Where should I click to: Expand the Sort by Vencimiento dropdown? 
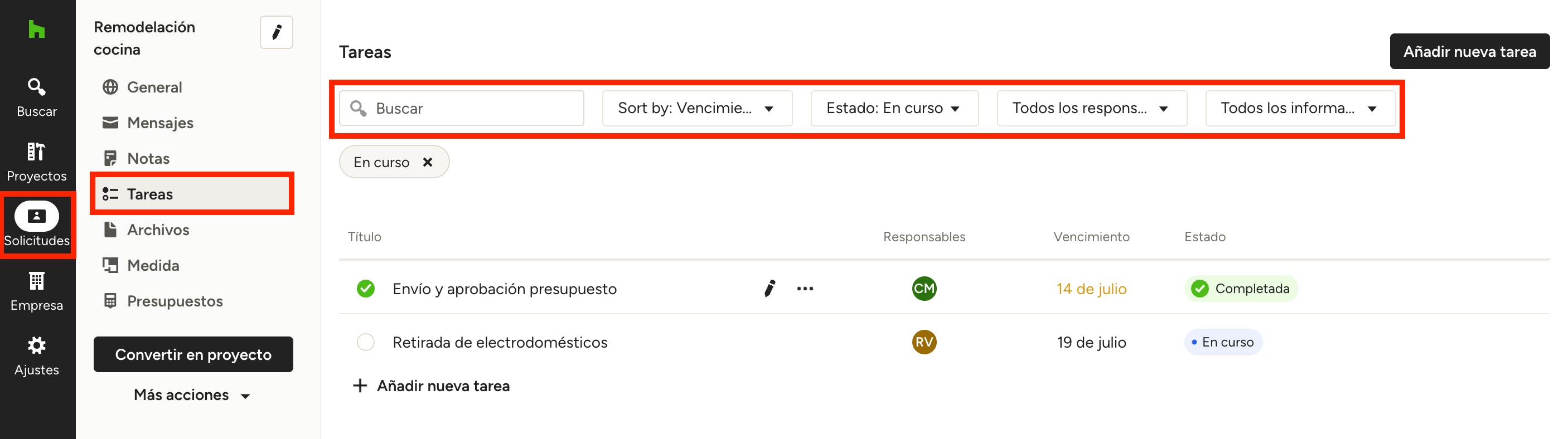tap(696, 108)
